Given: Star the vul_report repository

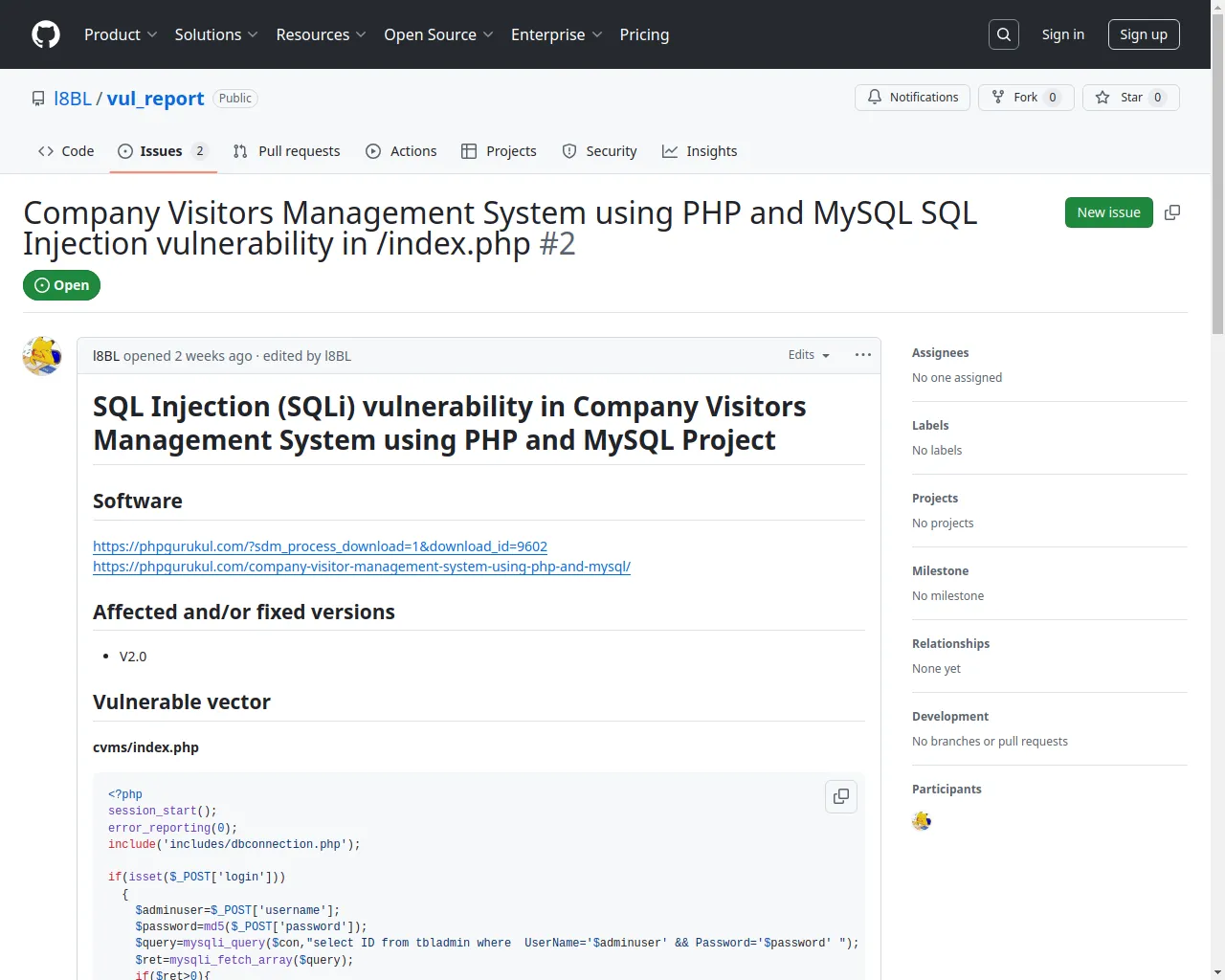Looking at the screenshot, I should tap(1131, 98).
